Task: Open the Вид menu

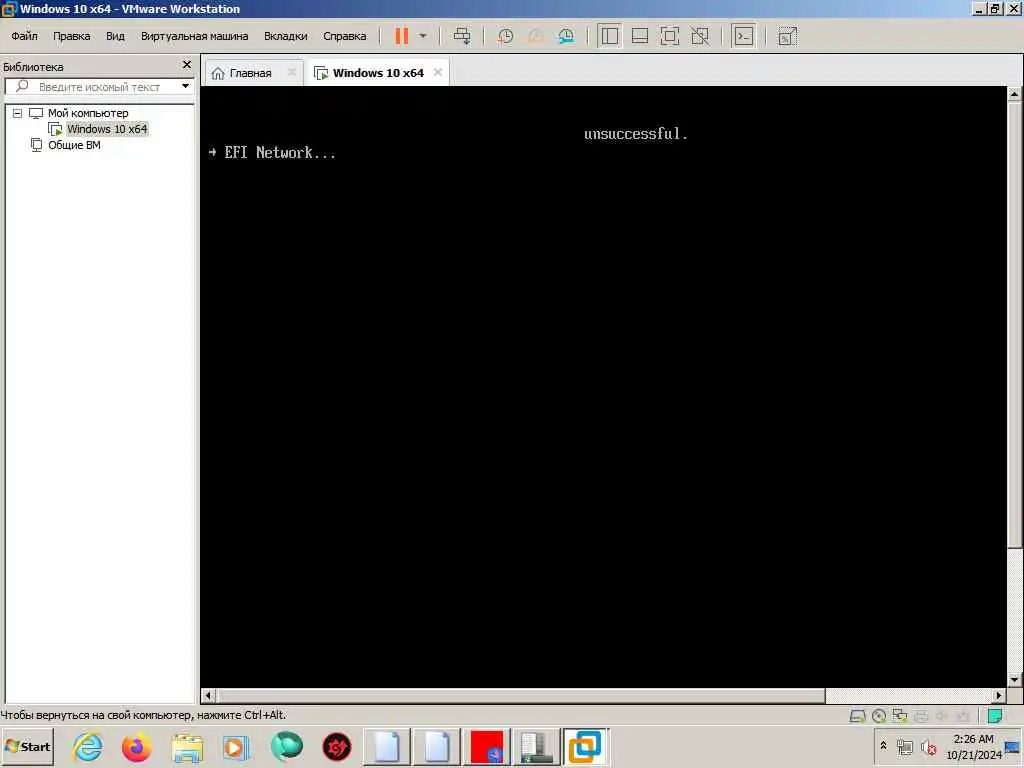Action: point(116,36)
